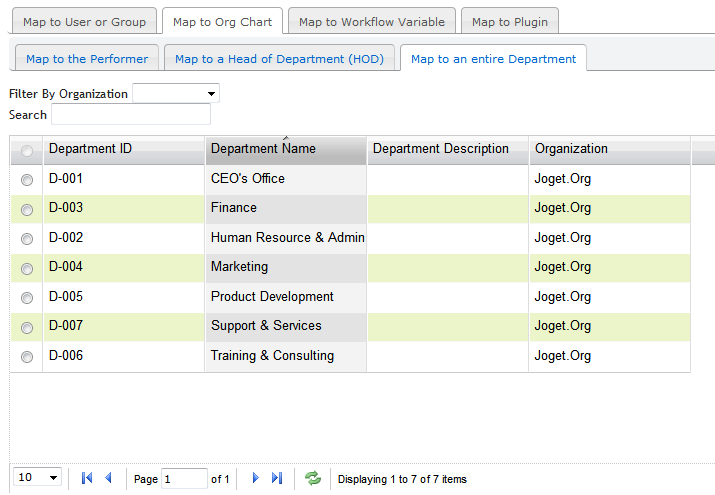Choose the D-006 Training & Consulting row radio
The width and height of the screenshot is (715, 495).
pos(27,357)
